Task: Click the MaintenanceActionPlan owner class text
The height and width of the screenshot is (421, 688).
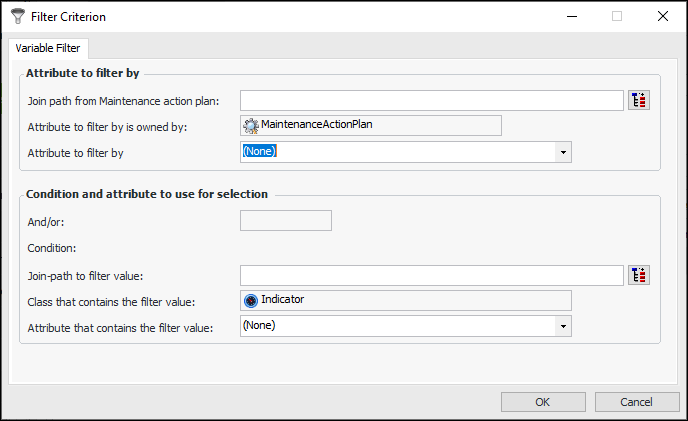Action: click(x=316, y=125)
